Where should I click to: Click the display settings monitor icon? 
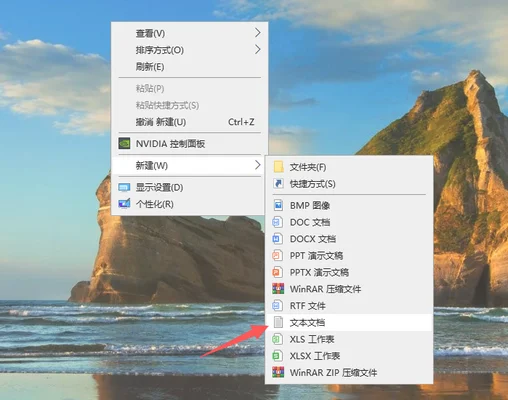[x=124, y=187]
